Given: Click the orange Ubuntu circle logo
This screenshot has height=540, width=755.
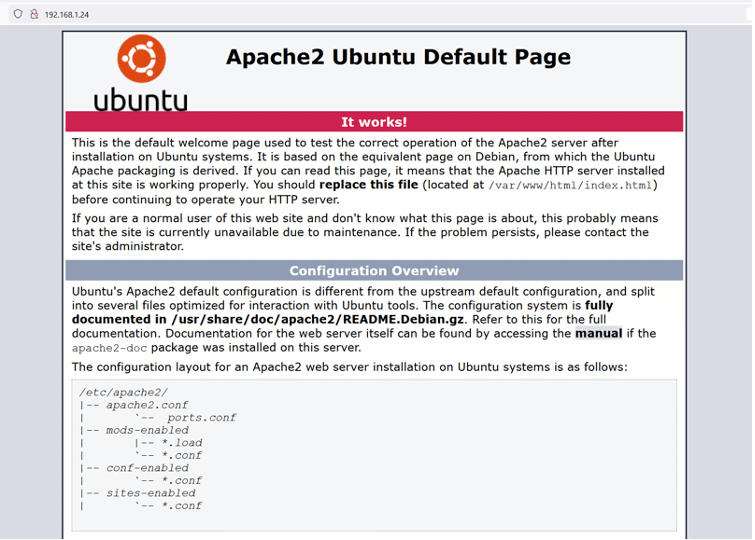Looking at the screenshot, I should (141, 59).
